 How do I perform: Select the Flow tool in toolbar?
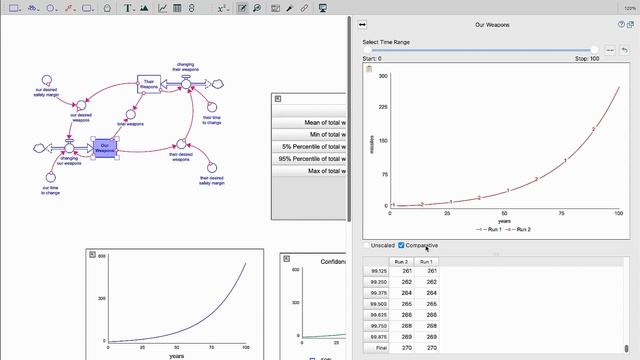point(31,8)
